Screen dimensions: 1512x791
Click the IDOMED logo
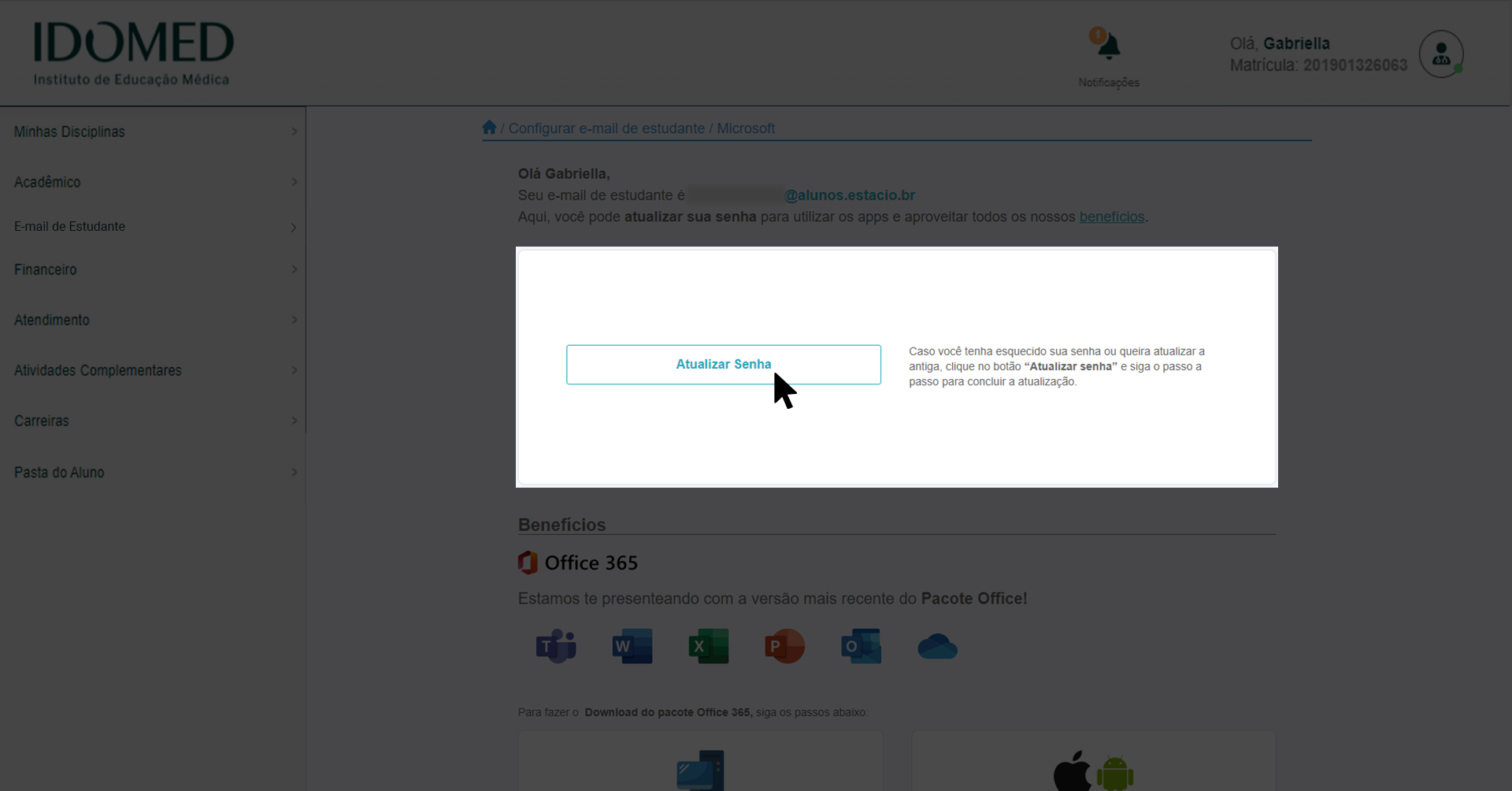(133, 53)
